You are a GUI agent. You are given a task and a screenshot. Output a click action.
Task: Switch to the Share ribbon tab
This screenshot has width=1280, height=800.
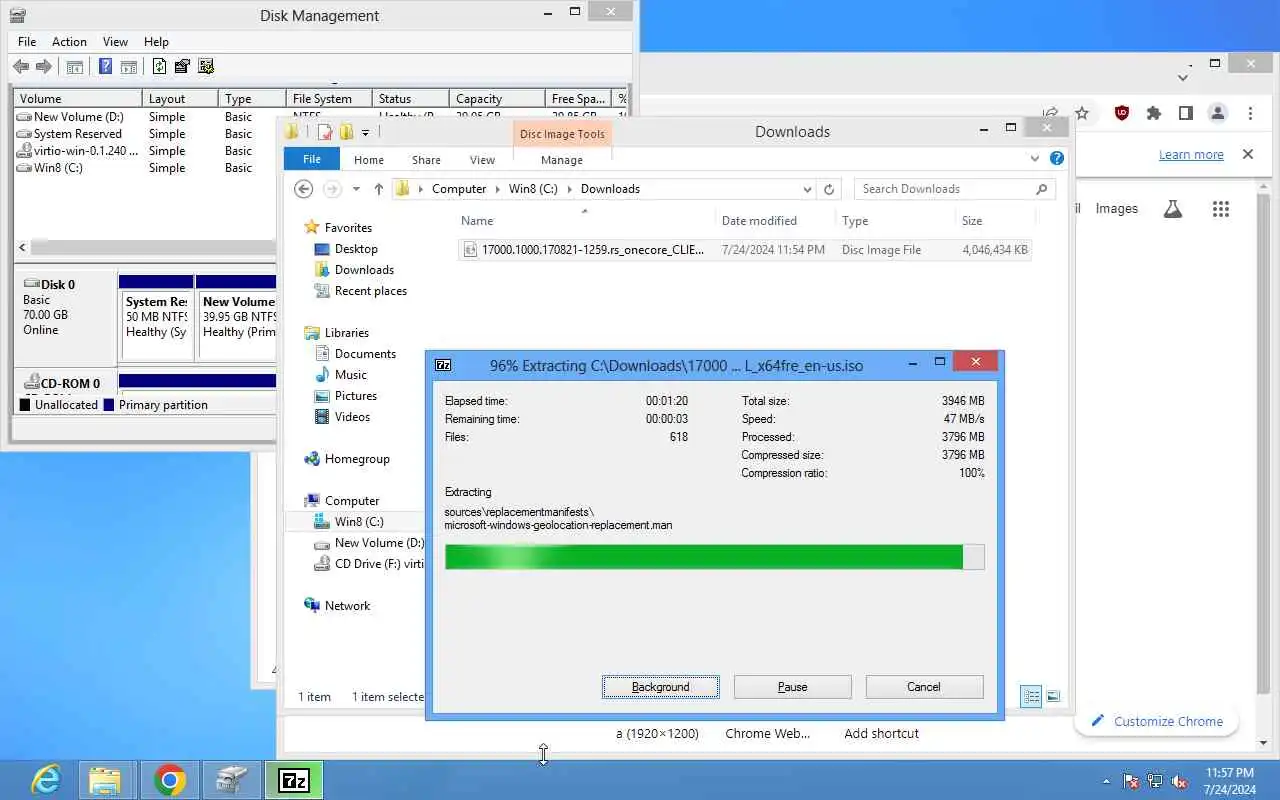point(426,160)
